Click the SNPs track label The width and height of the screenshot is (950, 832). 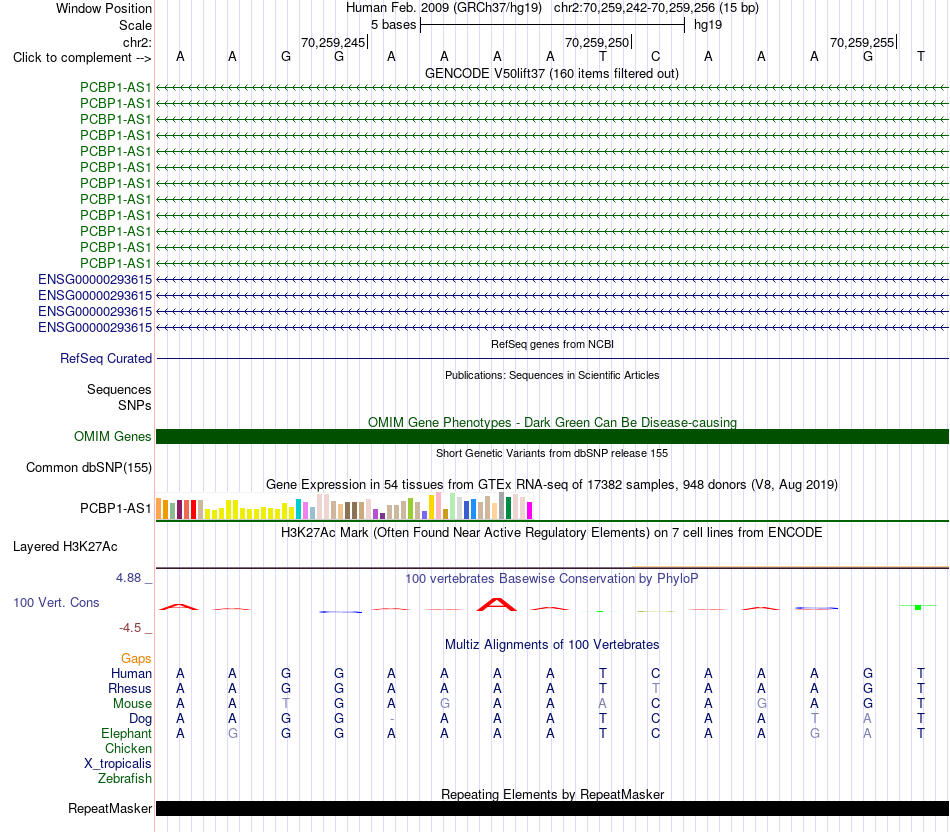coord(135,405)
